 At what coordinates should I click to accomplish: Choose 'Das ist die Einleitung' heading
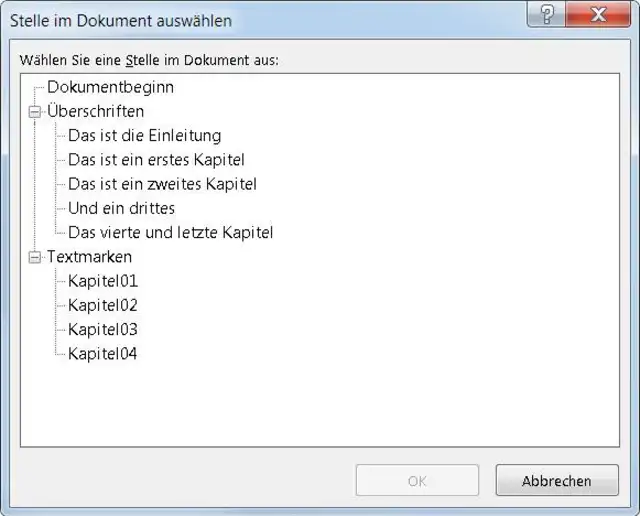tap(144, 135)
